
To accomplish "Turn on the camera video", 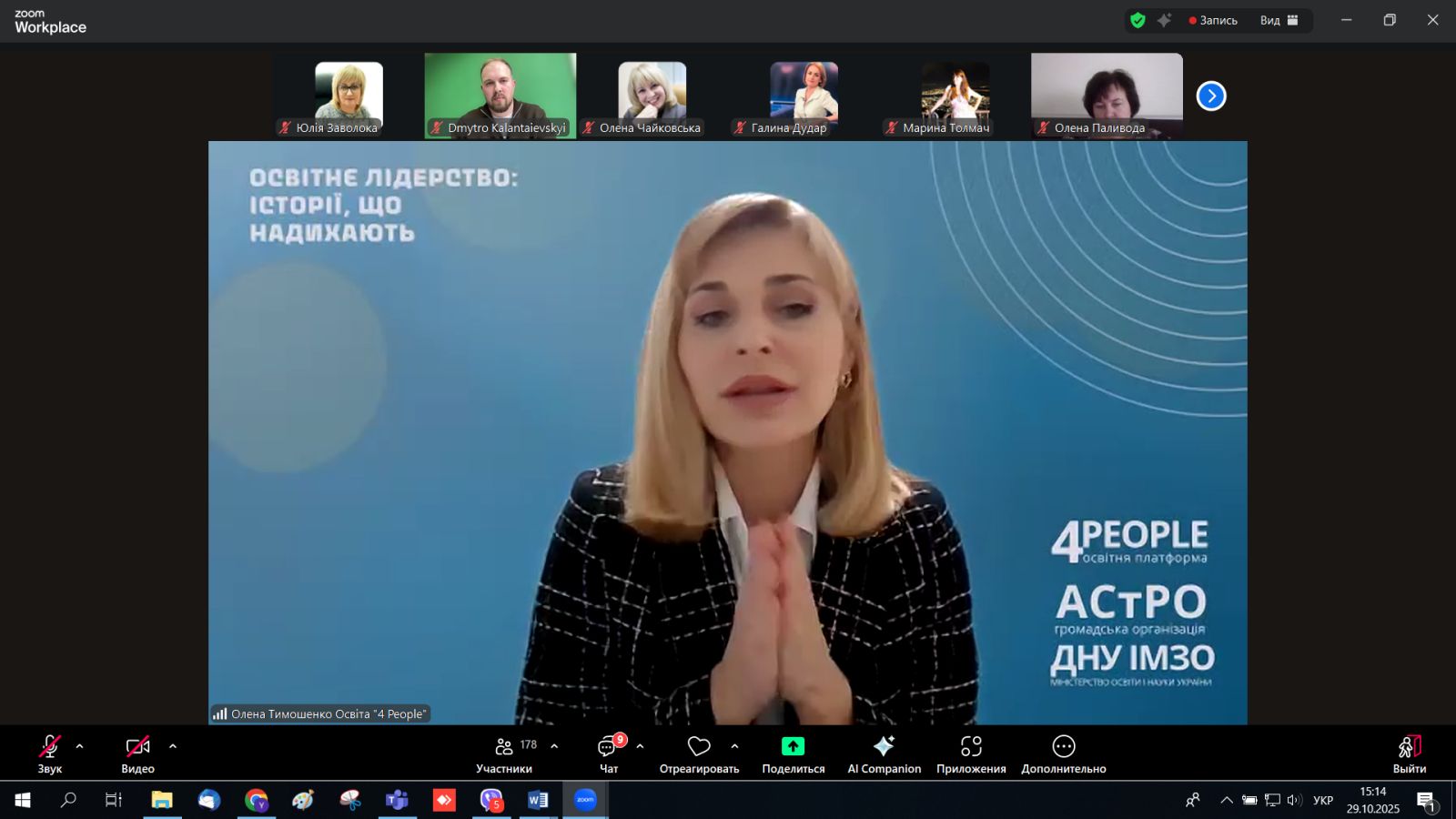I will 137,747.
